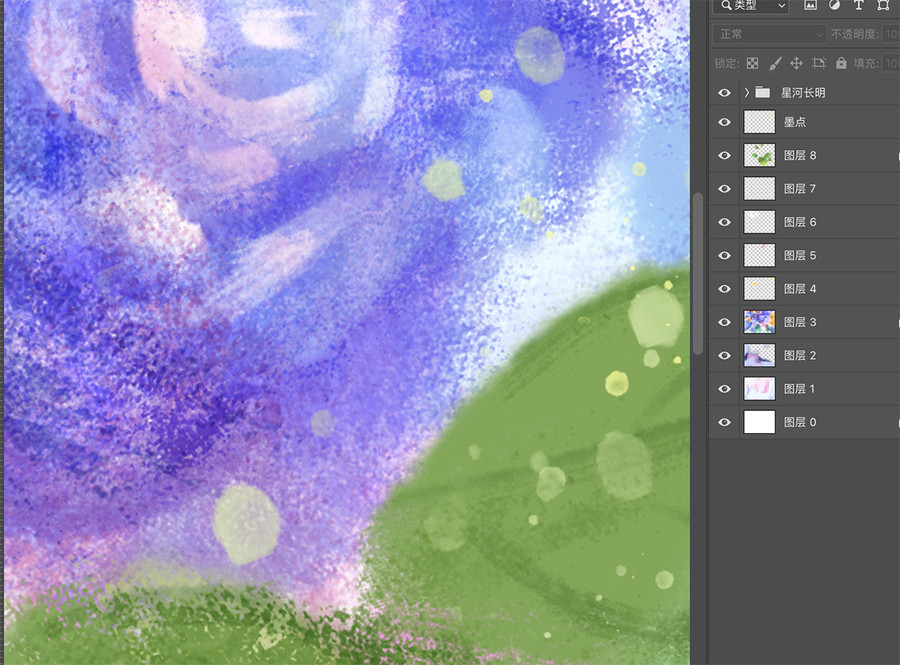Hide the 星河长明 group visibility eye
The height and width of the screenshot is (665, 900).
724,92
